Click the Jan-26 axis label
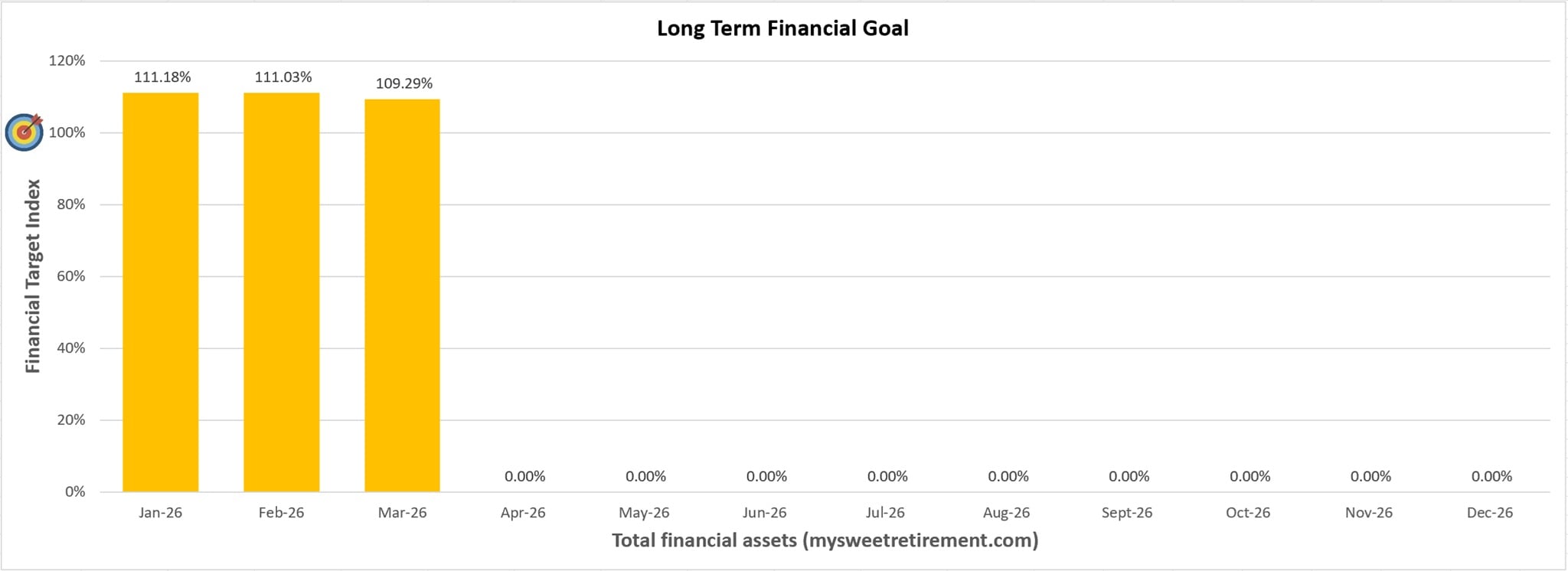1568x571 pixels. tap(161, 513)
